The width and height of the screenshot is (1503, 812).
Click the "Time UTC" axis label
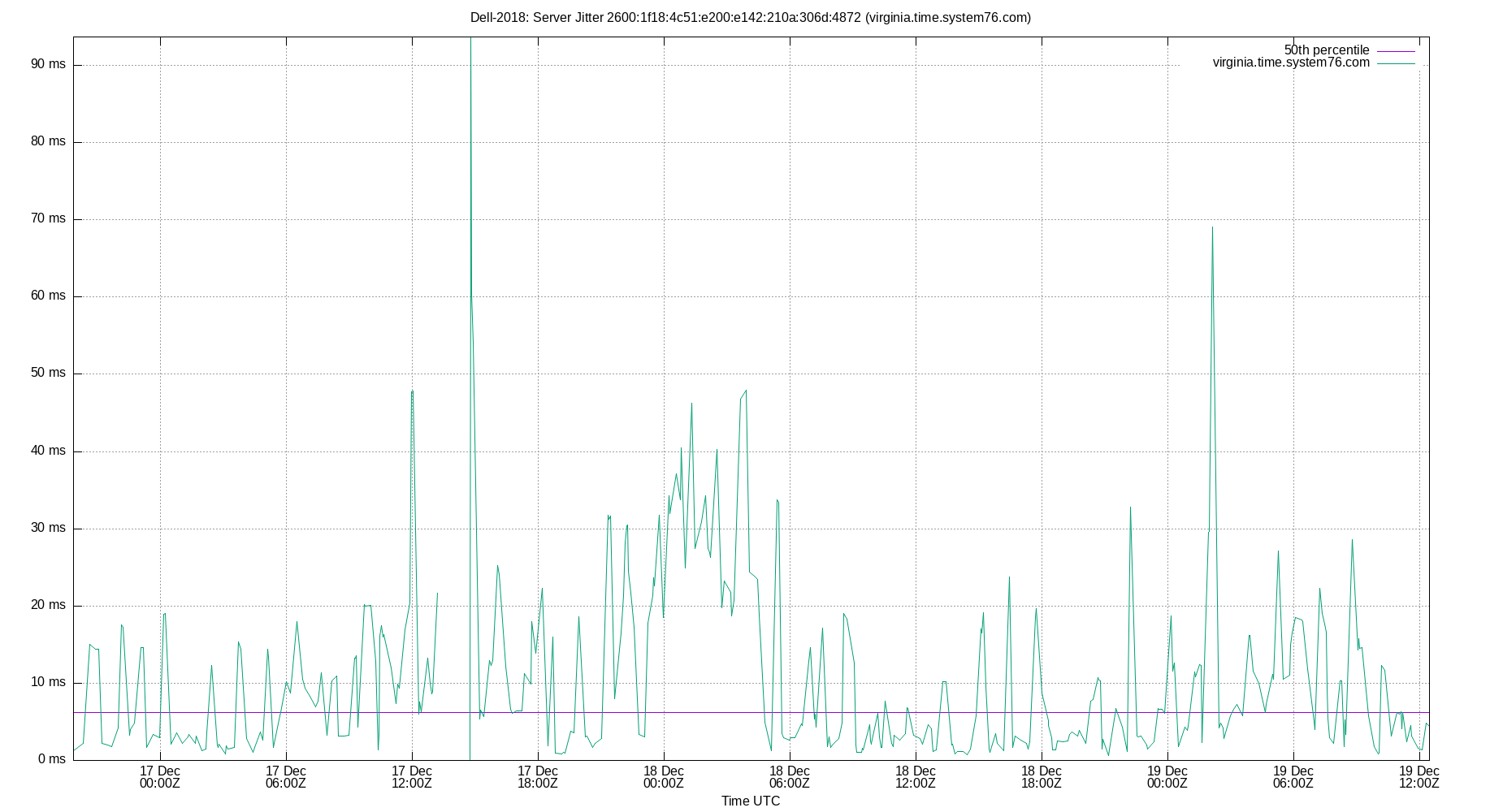(x=750, y=801)
